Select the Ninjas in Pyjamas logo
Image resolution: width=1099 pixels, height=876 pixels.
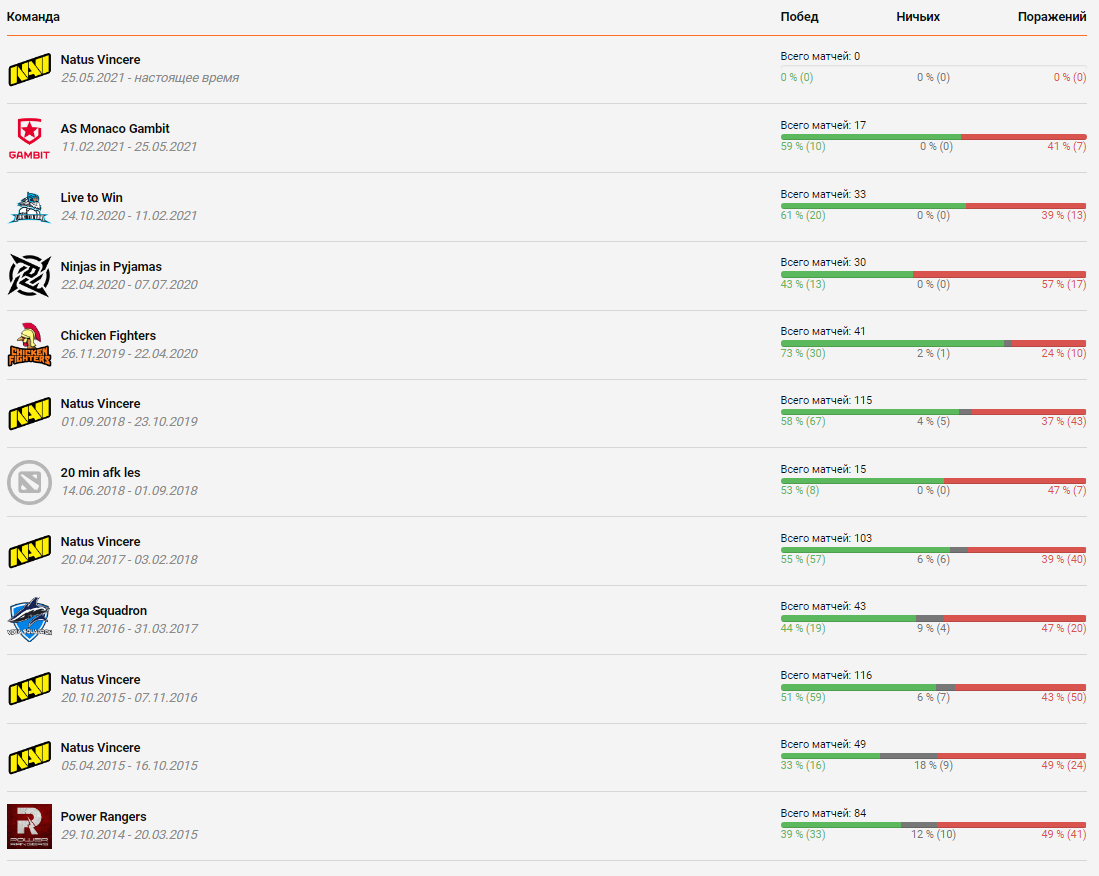click(x=29, y=275)
